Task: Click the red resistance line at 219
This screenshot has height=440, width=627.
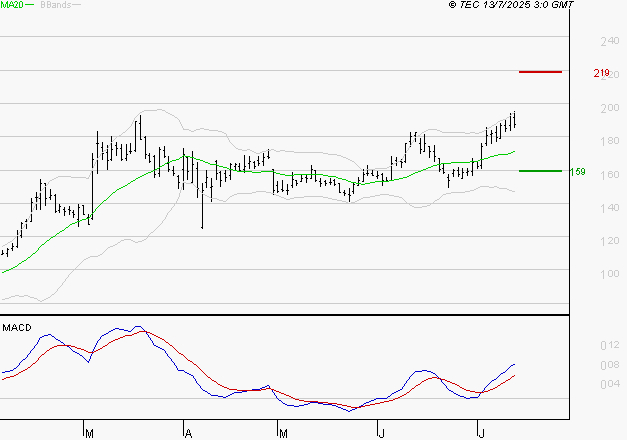Action: 540,72
